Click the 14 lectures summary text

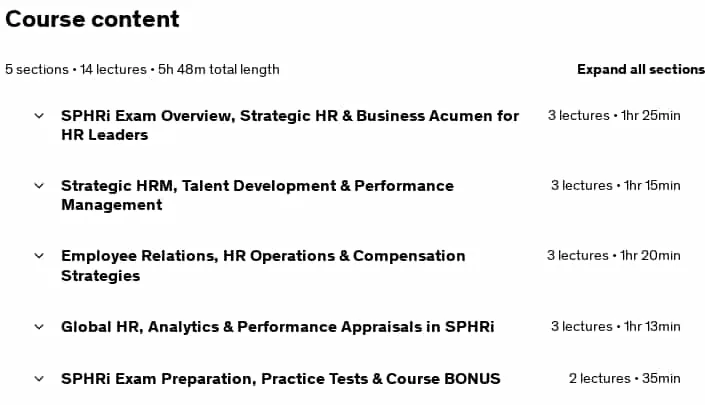113,70
